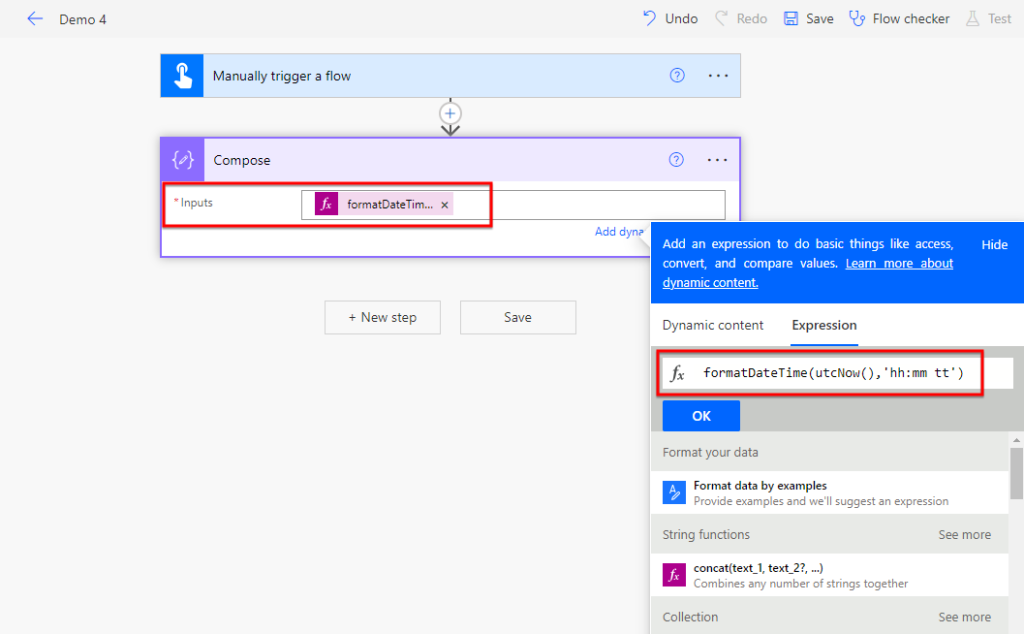This screenshot has height=634, width=1024.
Task: Click the back arrow next to Demo 4
Action: click(x=35, y=19)
